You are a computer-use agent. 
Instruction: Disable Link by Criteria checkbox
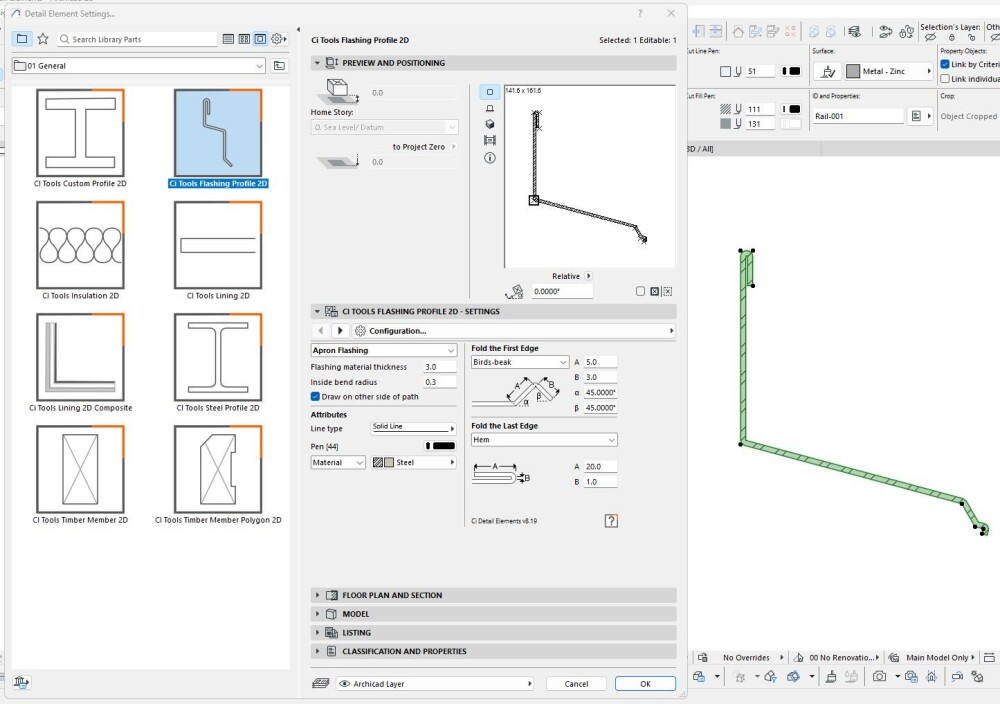(945, 65)
